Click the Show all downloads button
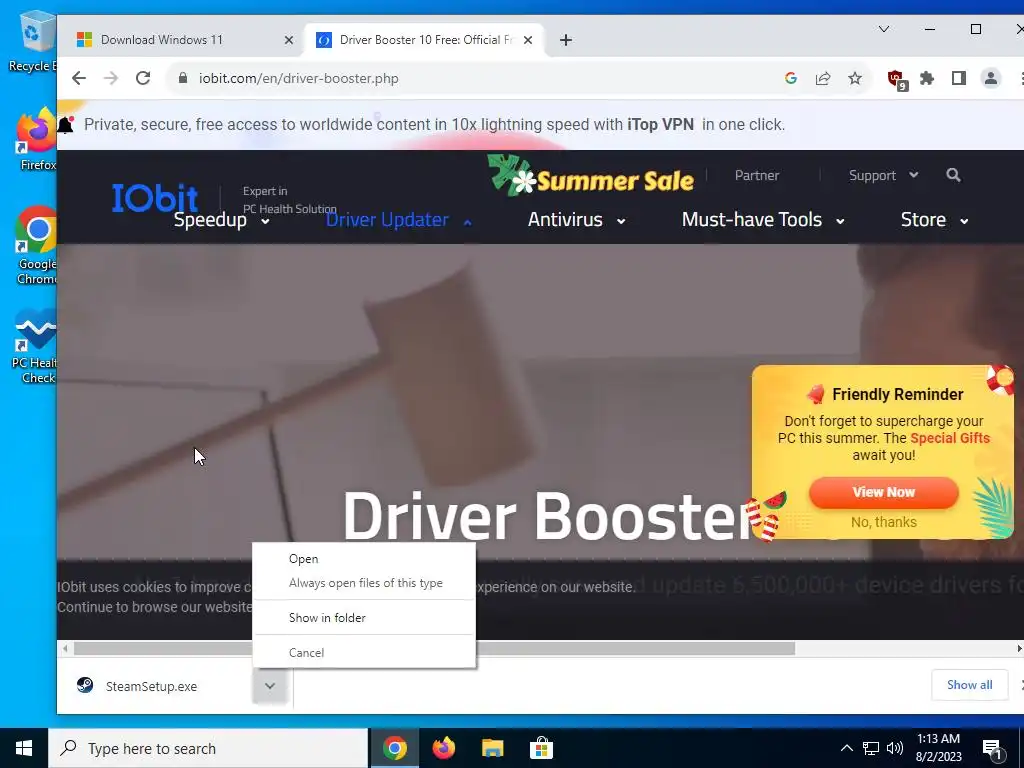The width and height of the screenshot is (1024, 768). coord(969,684)
